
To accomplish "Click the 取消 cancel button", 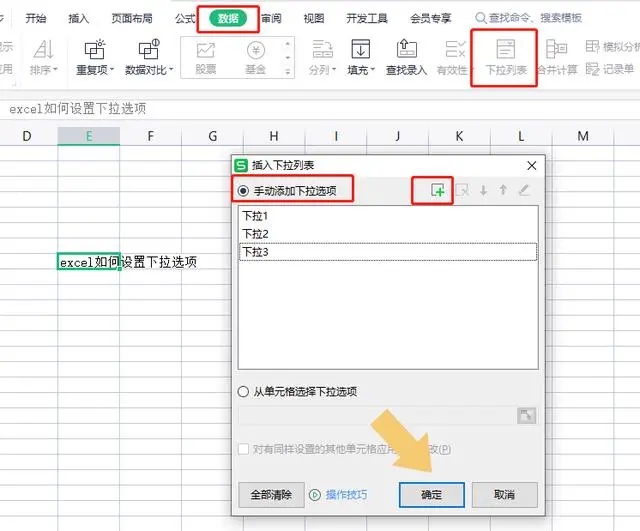I will click(504, 495).
